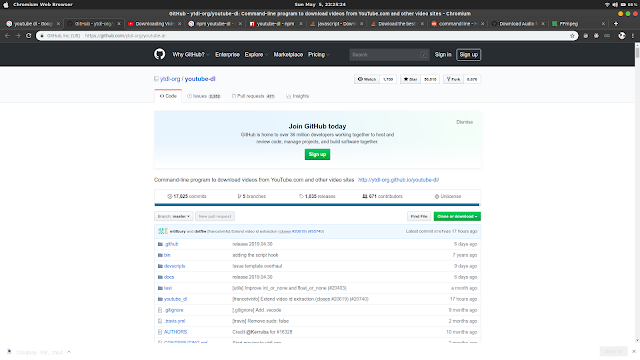Click the profile avatar icon in toolbar

tap(622, 36)
